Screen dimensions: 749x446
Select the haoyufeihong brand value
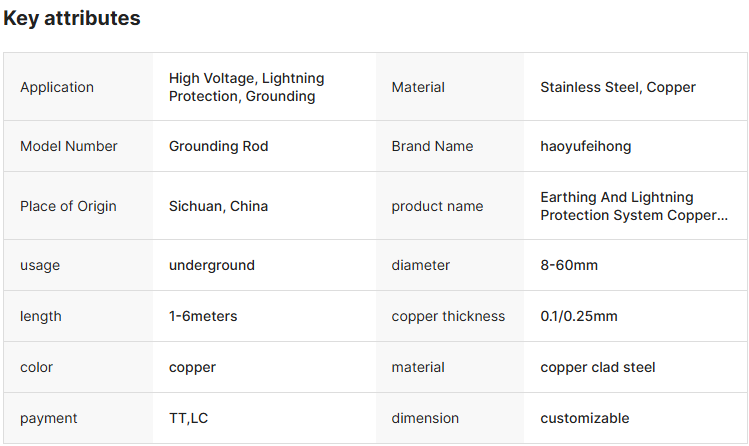[x=585, y=146]
